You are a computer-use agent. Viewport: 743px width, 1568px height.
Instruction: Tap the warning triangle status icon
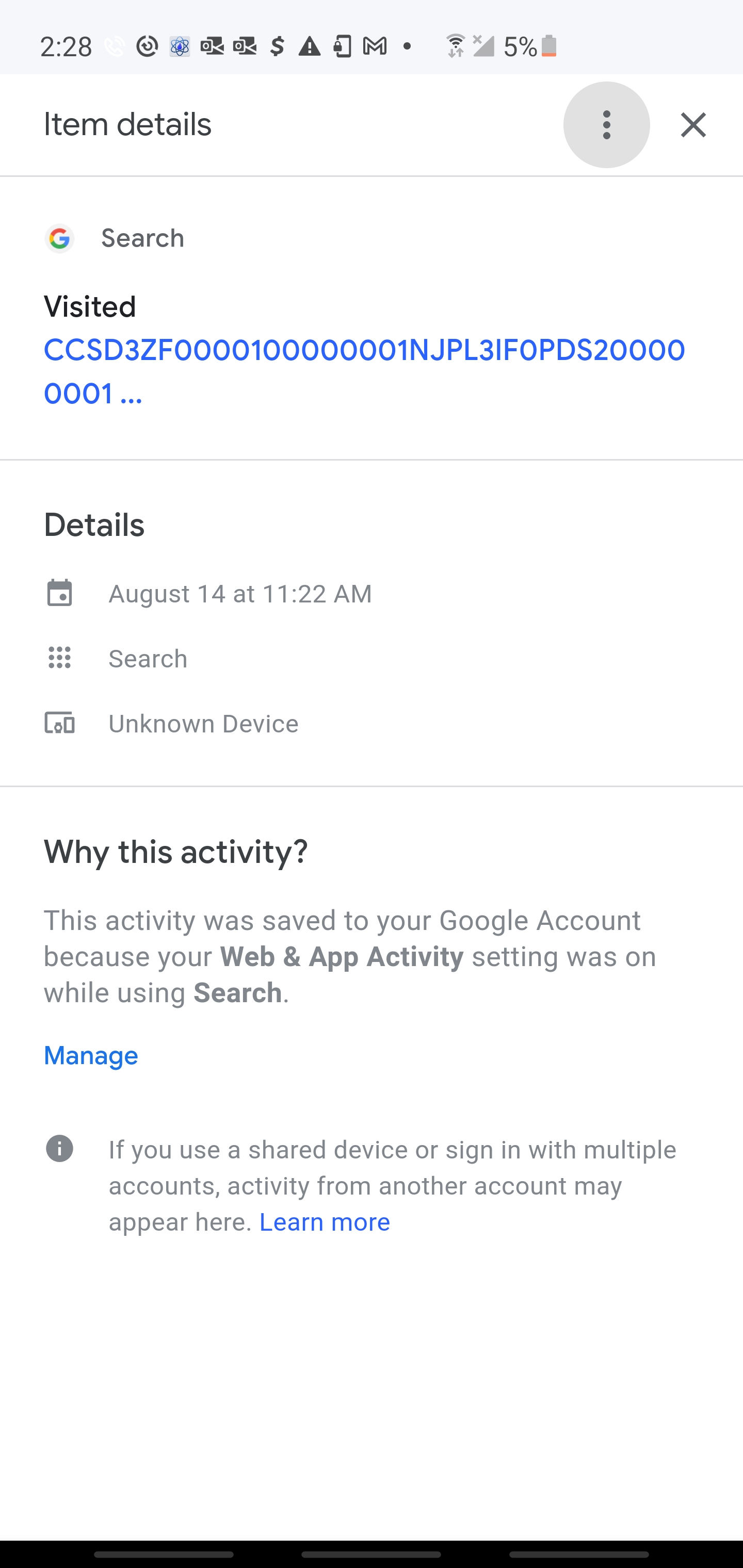coord(310,46)
